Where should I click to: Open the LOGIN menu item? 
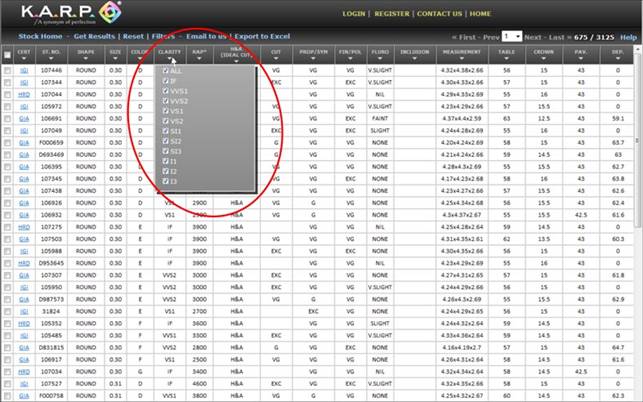point(353,14)
